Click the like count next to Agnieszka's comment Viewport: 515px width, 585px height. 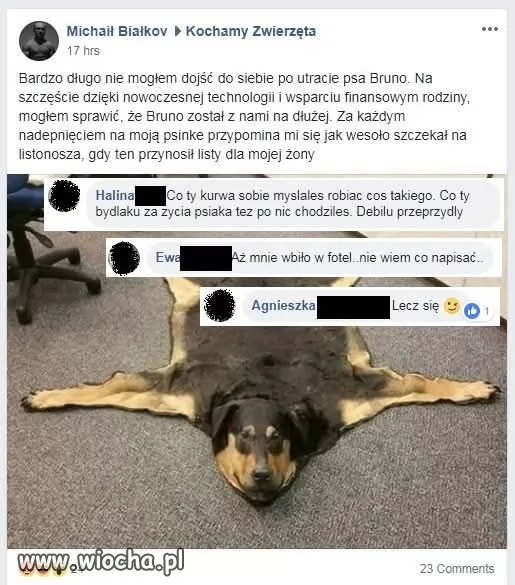pyautogui.click(x=486, y=311)
